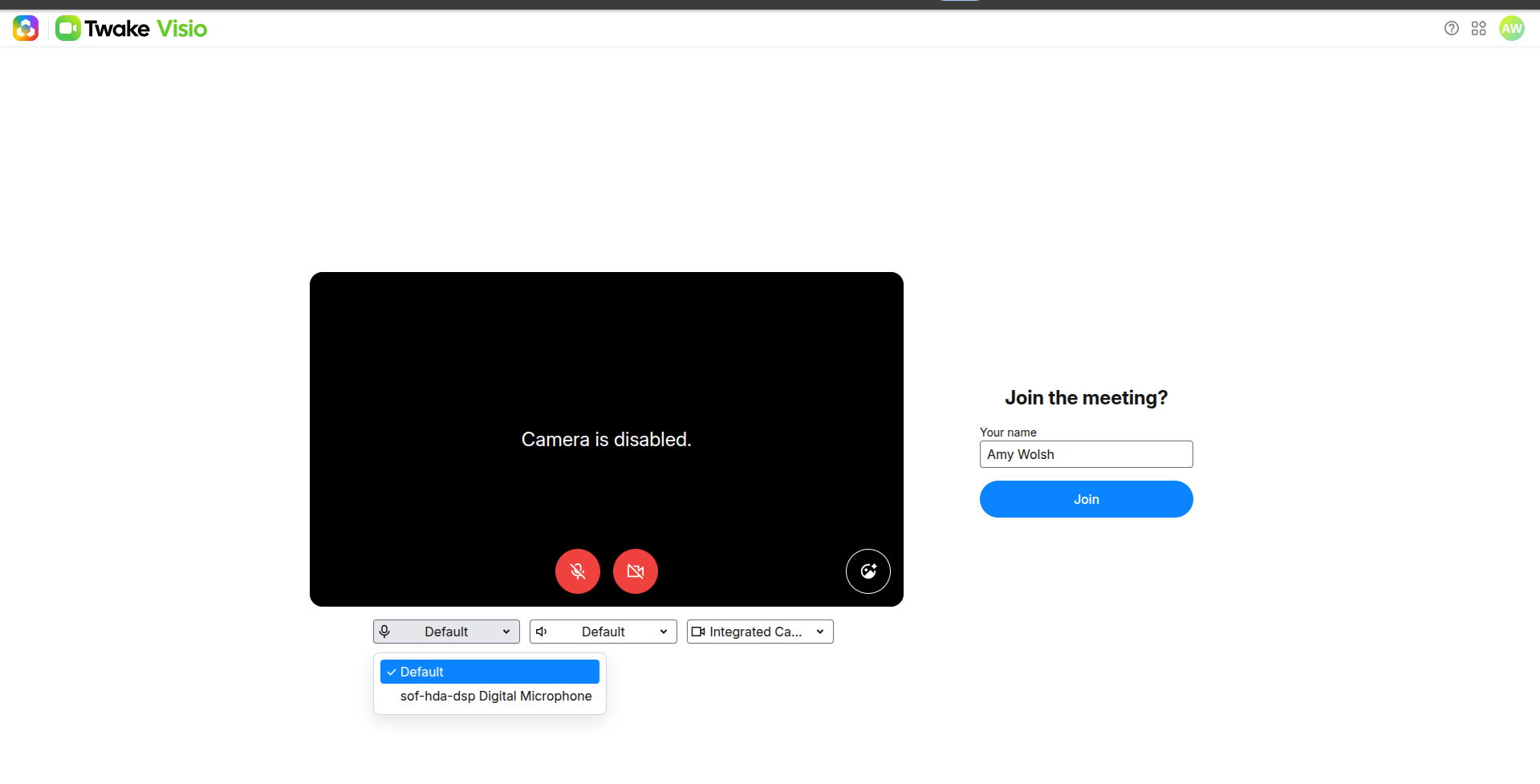Open the speaker output Default dropdown
The image size is (1540, 784).
click(x=603, y=632)
